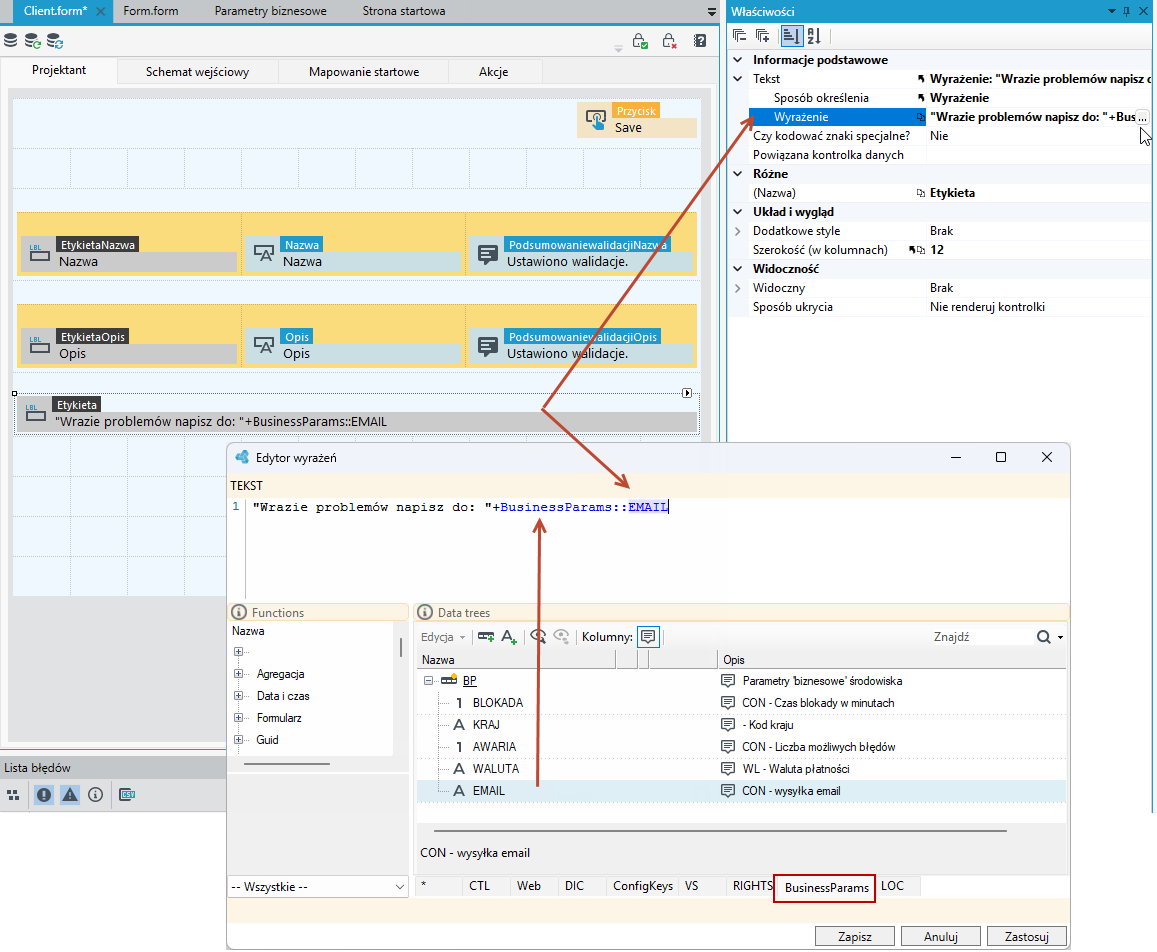Click the add-variable icon in Data trees toolbar

tap(486, 637)
